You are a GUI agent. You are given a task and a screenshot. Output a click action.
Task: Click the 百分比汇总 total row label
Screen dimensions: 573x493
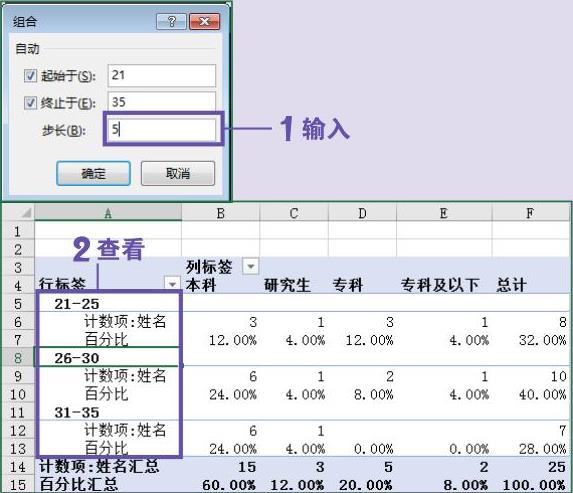coord(79,484)
